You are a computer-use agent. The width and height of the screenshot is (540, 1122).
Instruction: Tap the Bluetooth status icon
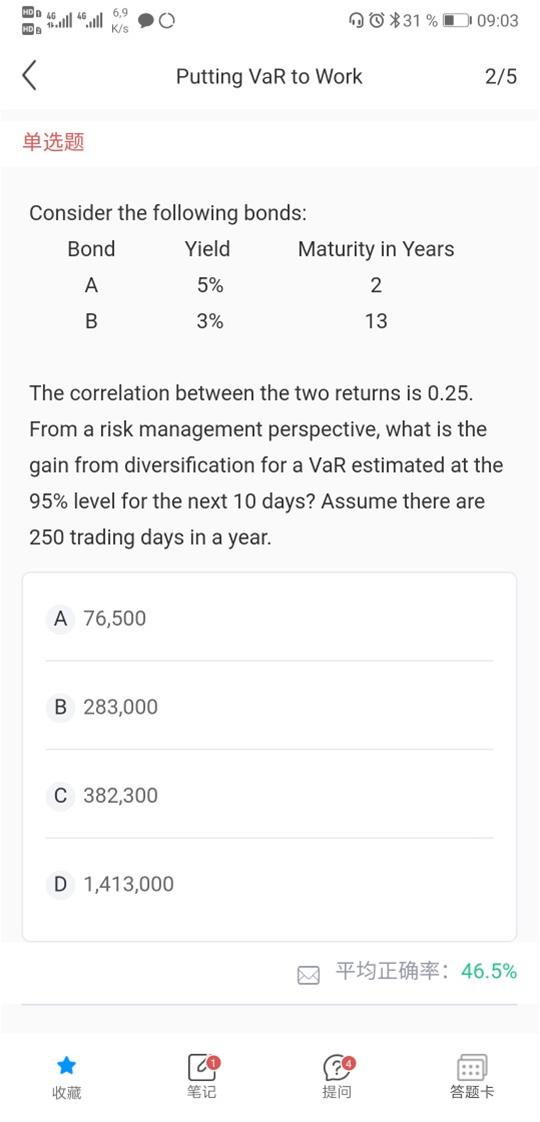point(393,20)
